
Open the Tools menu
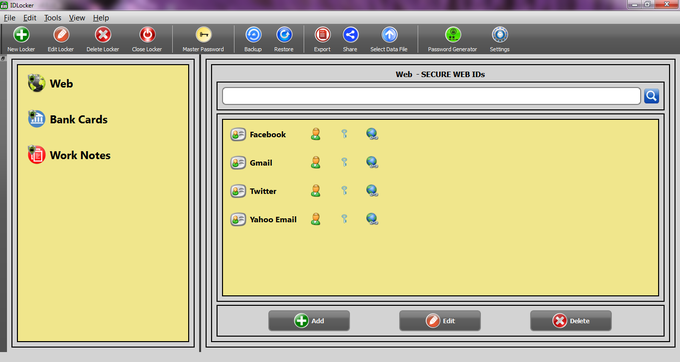52,18
